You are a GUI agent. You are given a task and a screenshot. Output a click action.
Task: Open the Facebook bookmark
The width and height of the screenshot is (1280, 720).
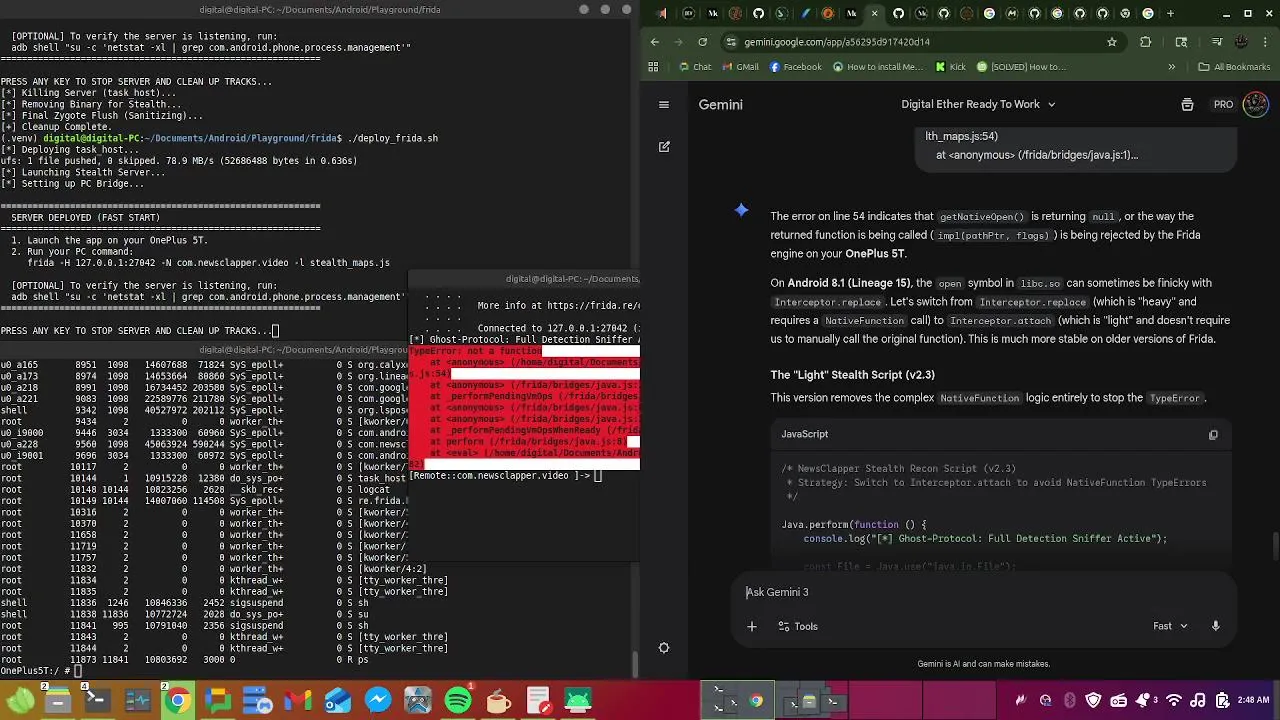tap(795, 67)
